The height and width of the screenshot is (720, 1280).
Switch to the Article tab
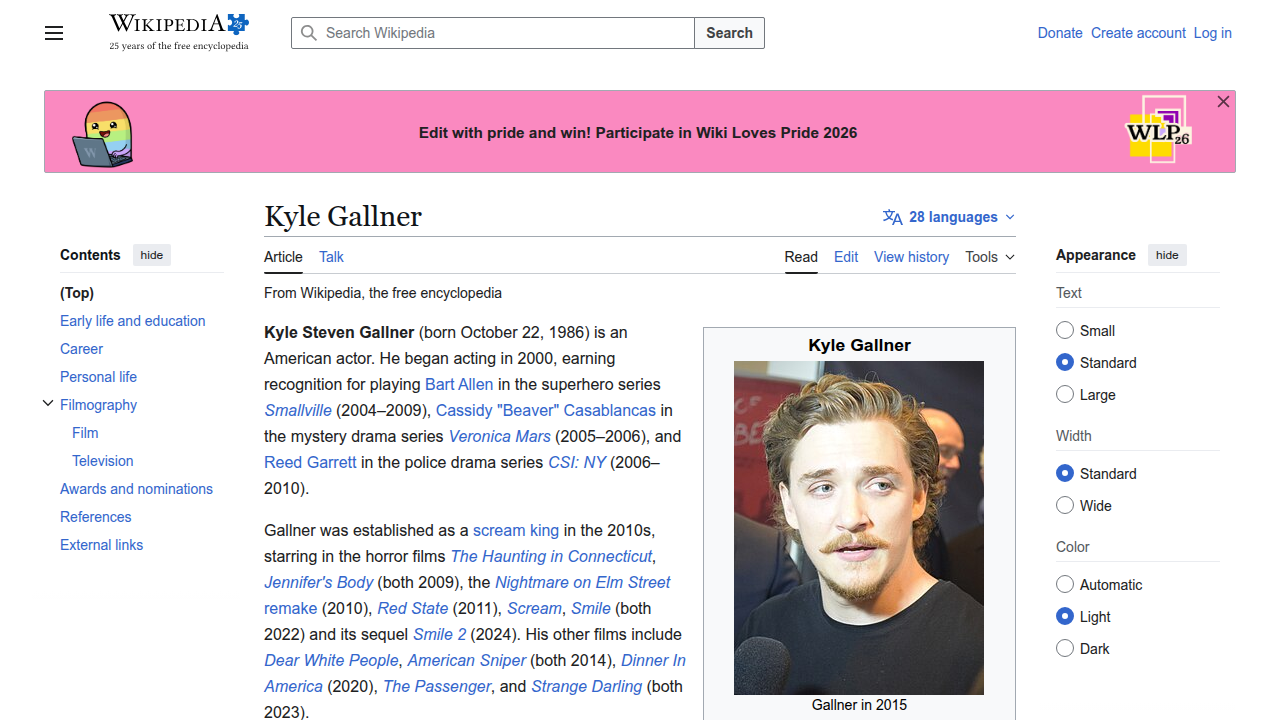click(283, 257)
